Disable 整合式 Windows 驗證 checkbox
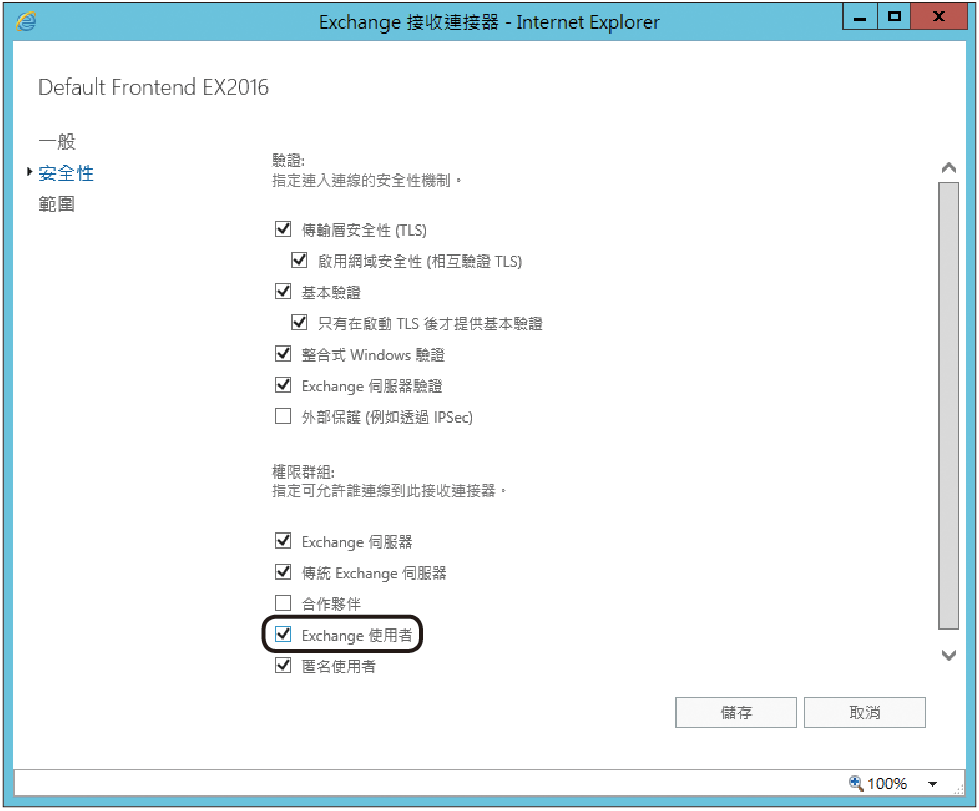Viewport: 979px width, 811px height. coord(283,354)
